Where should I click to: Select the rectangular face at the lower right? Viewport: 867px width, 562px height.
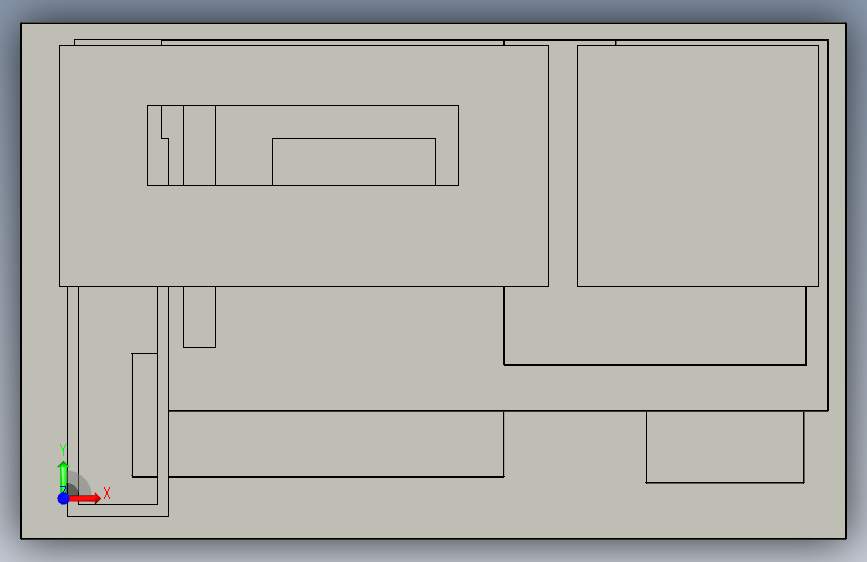(x=725, y=447)
